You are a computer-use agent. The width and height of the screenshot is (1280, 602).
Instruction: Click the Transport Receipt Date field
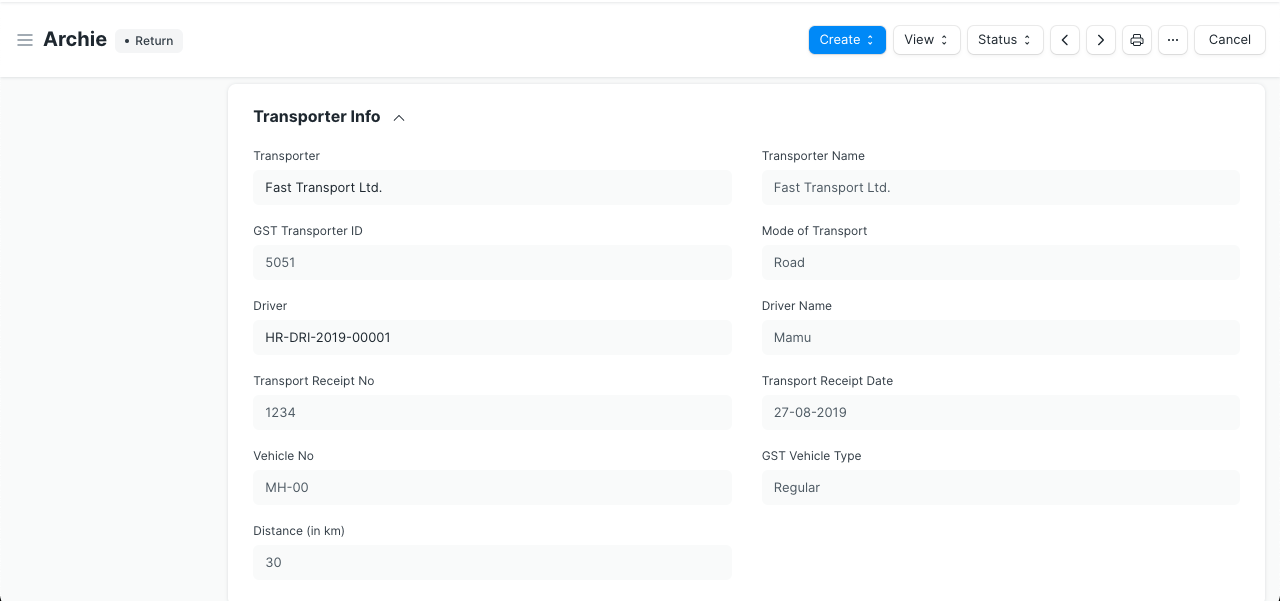point(1000,412)
